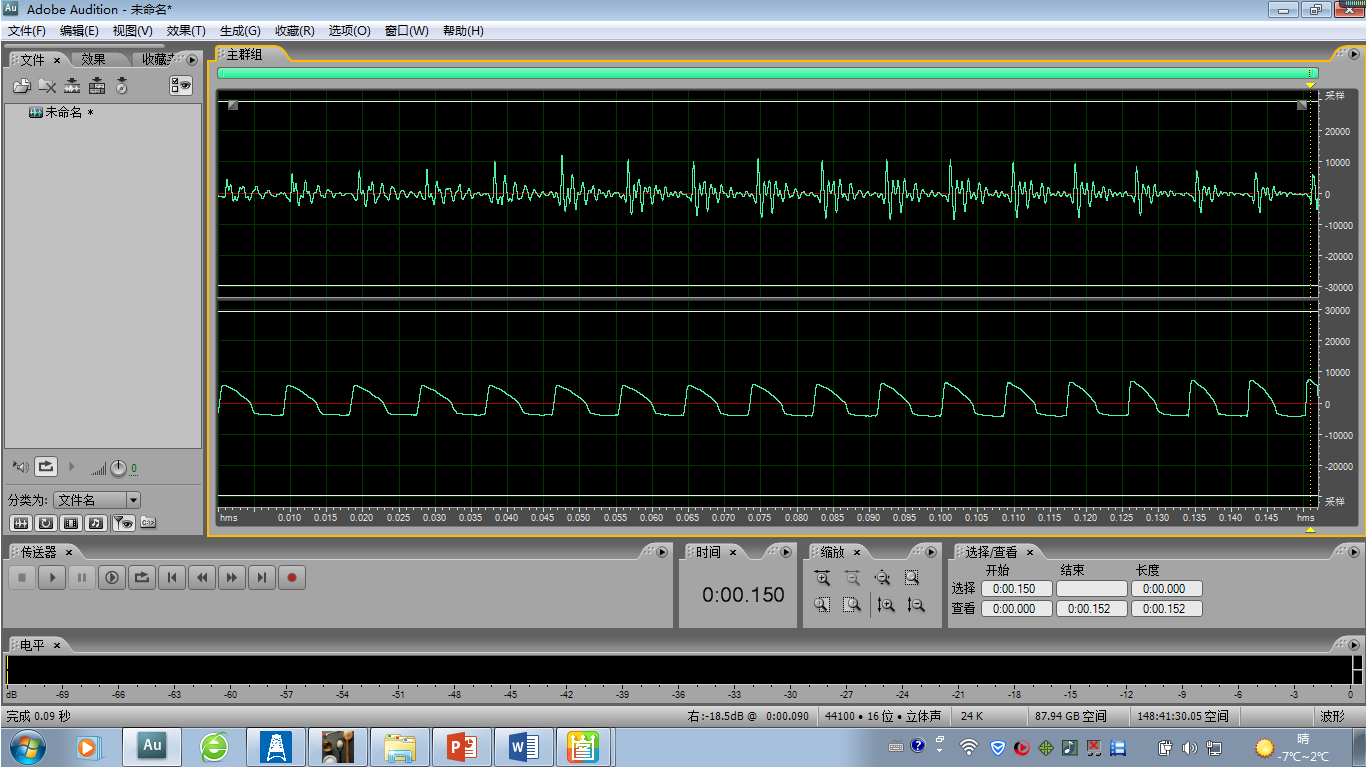Select the 主群组 panel tab
1366x768 pixels.
pyautogui.click(x=244, y=55)
